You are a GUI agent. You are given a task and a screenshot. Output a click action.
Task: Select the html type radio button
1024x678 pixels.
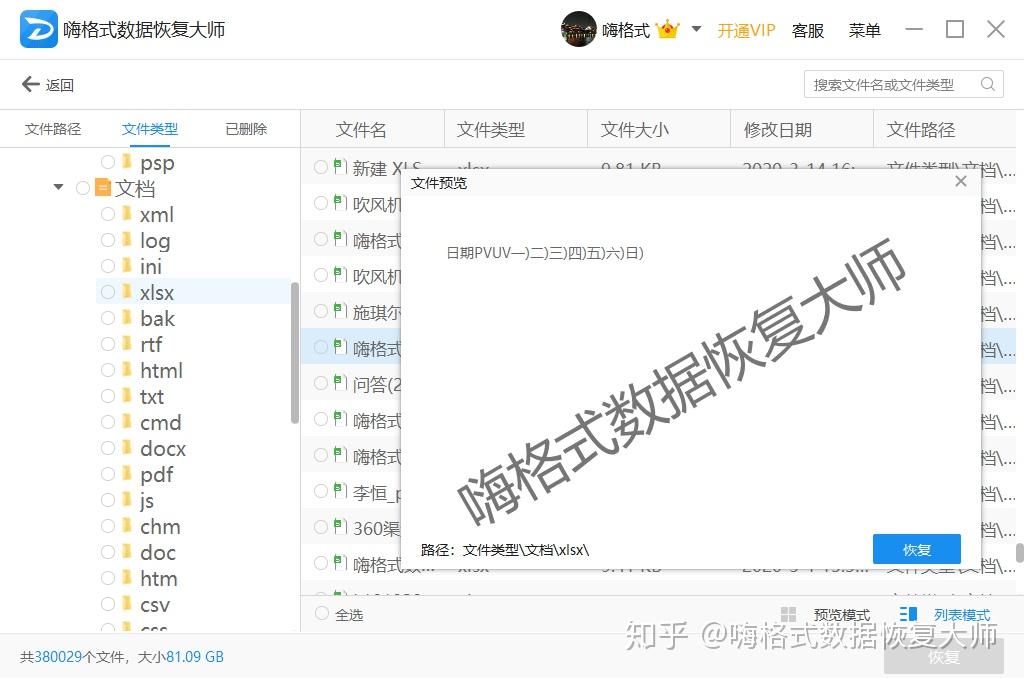pyautogui.click(x=108, y=370)
